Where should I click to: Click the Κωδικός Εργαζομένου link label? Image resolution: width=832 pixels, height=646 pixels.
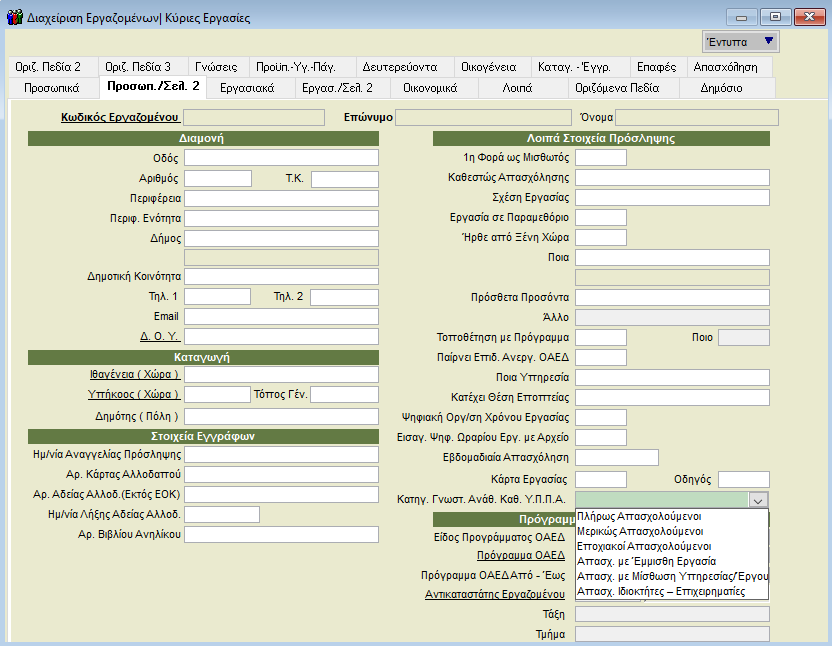[x=119, y=117]
